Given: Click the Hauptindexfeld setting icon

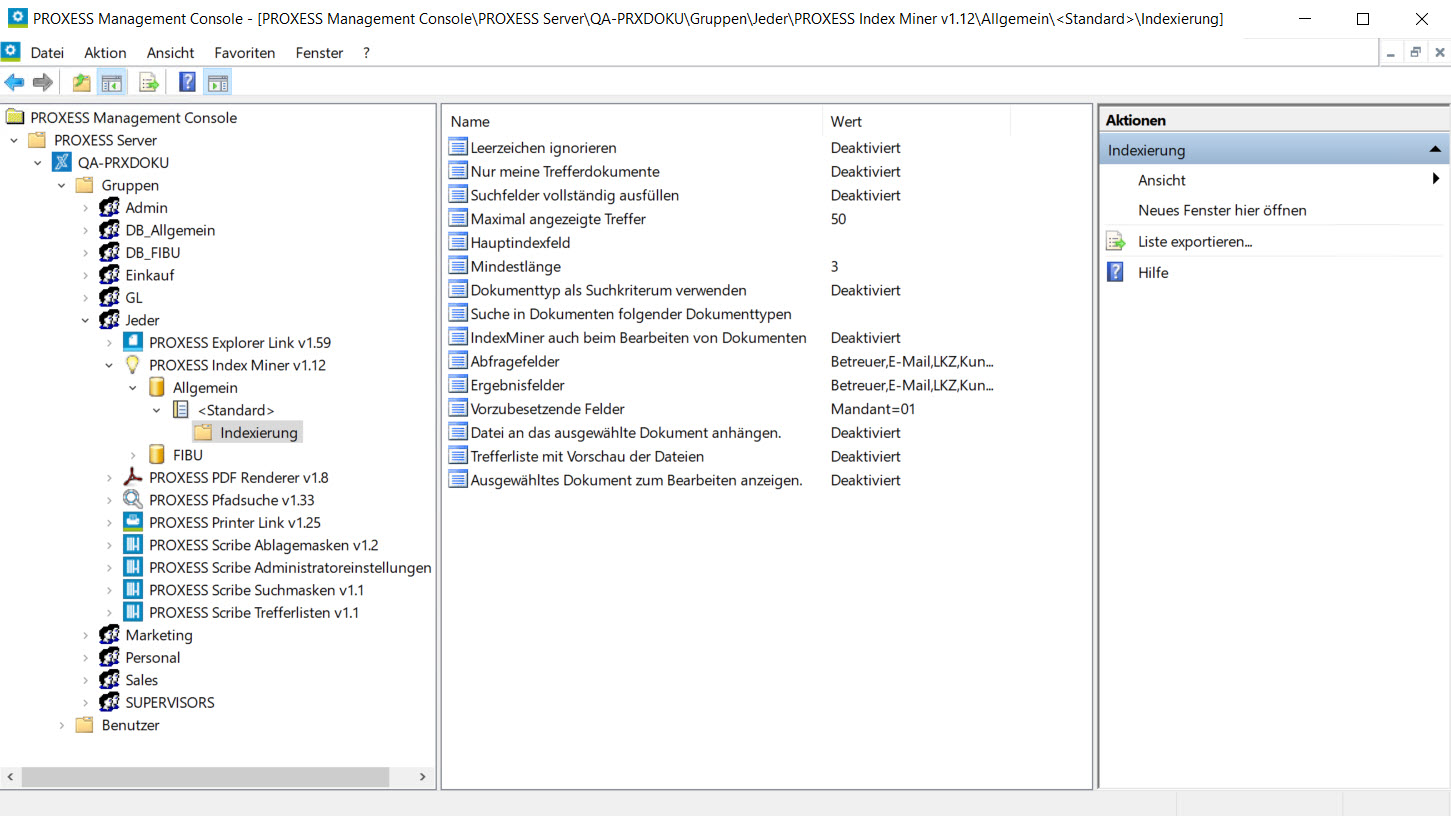Looking at the screenshot, I should [x=458, y=242].
